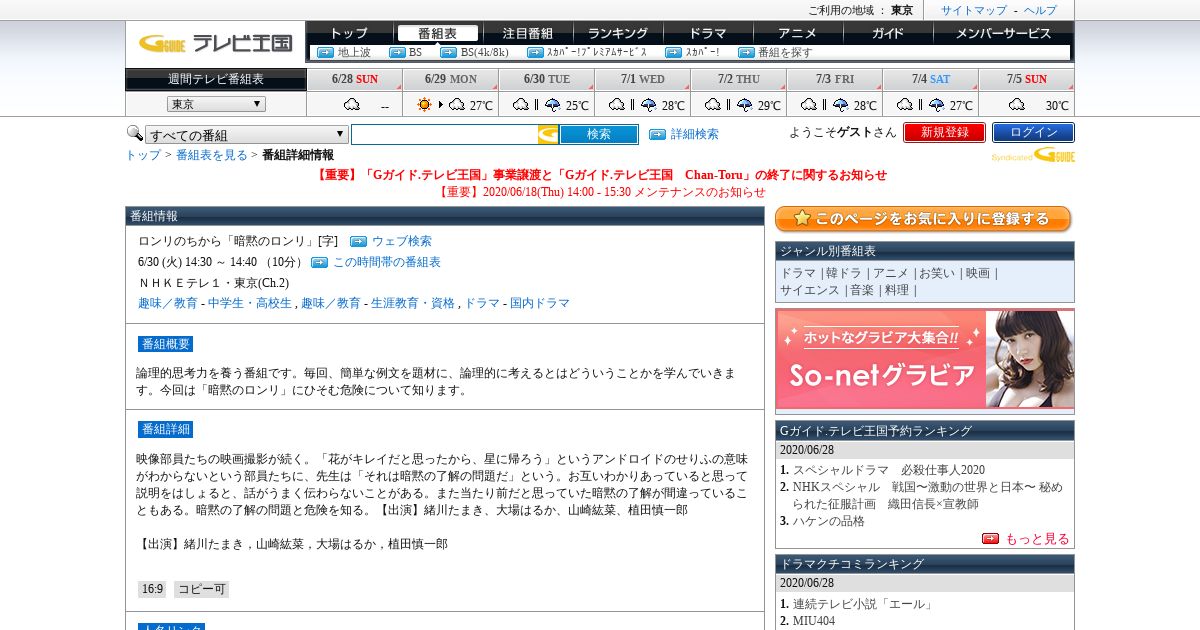Click the cloud weather icon for 6/28
Image resolution: width=1200 pixels, height=630 pixels.
(352, 104)
